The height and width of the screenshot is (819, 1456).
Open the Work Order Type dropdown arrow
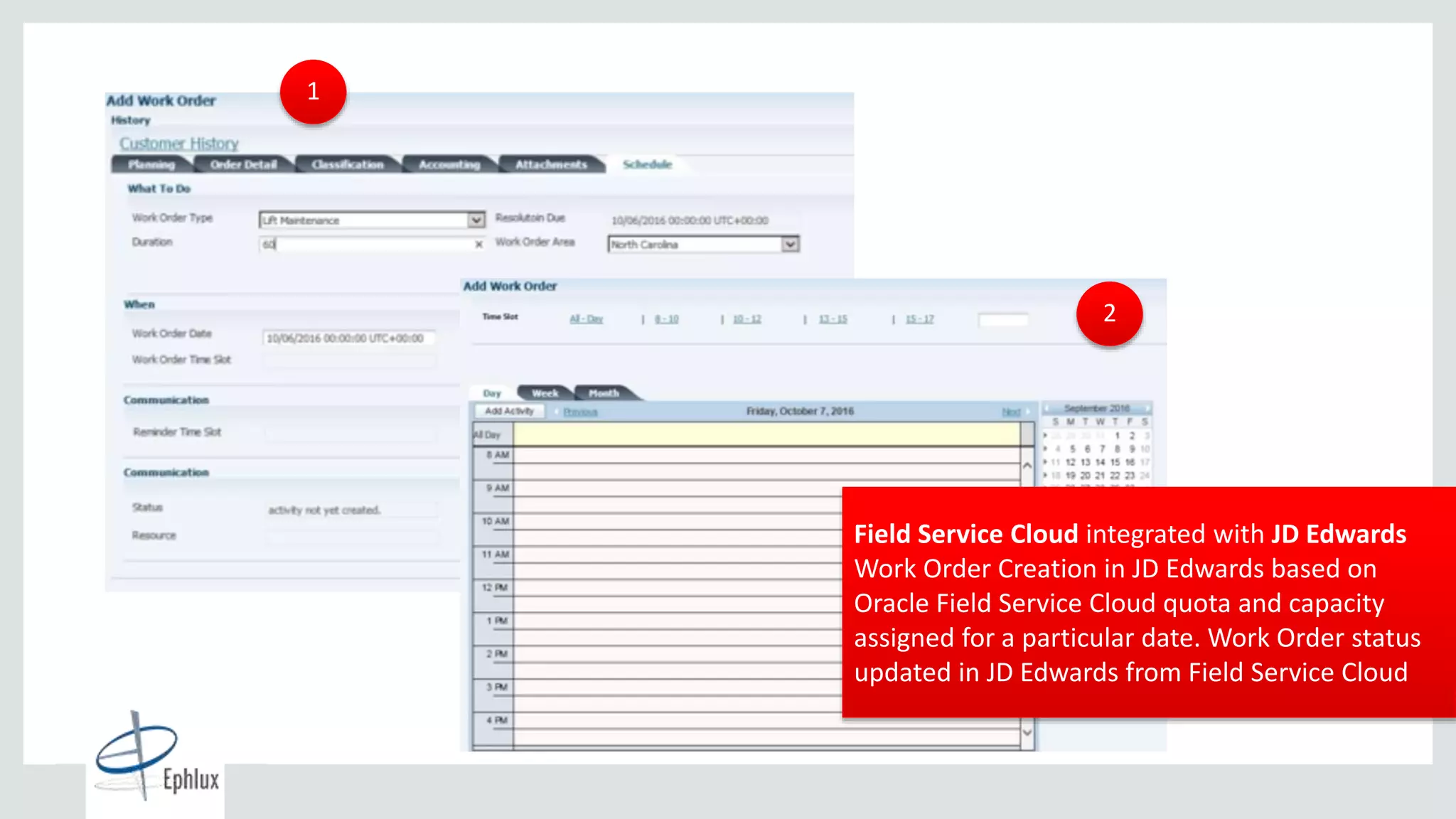(476, 220)
